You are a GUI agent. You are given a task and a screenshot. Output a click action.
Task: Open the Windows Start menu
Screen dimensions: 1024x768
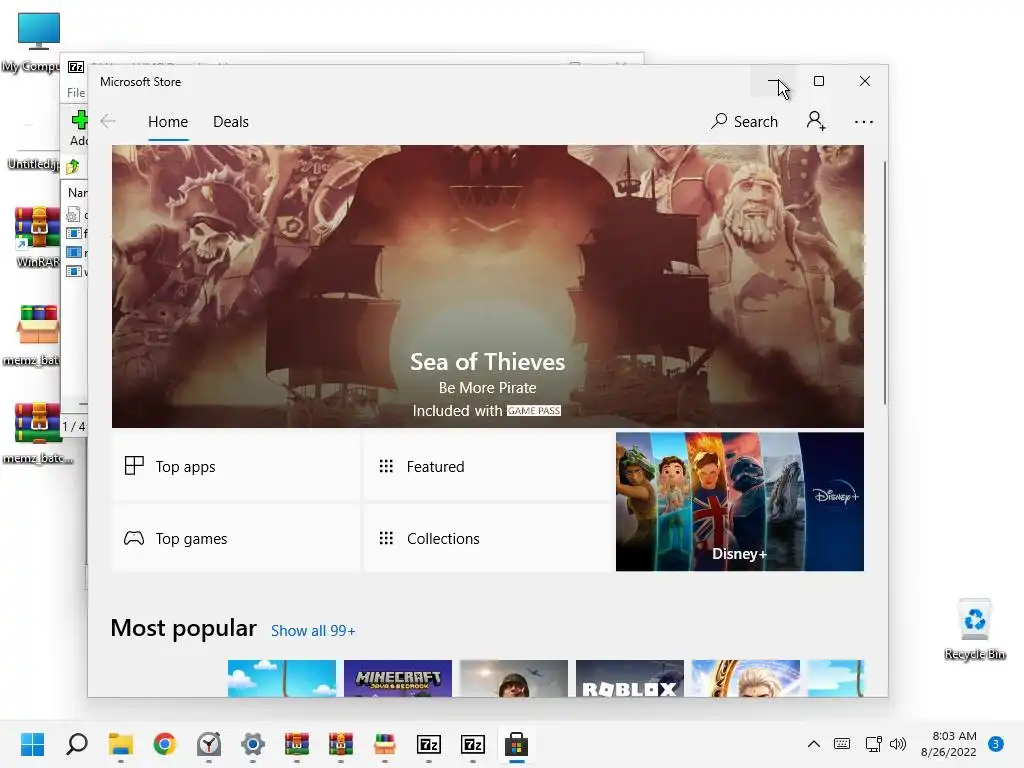point(32,744)
